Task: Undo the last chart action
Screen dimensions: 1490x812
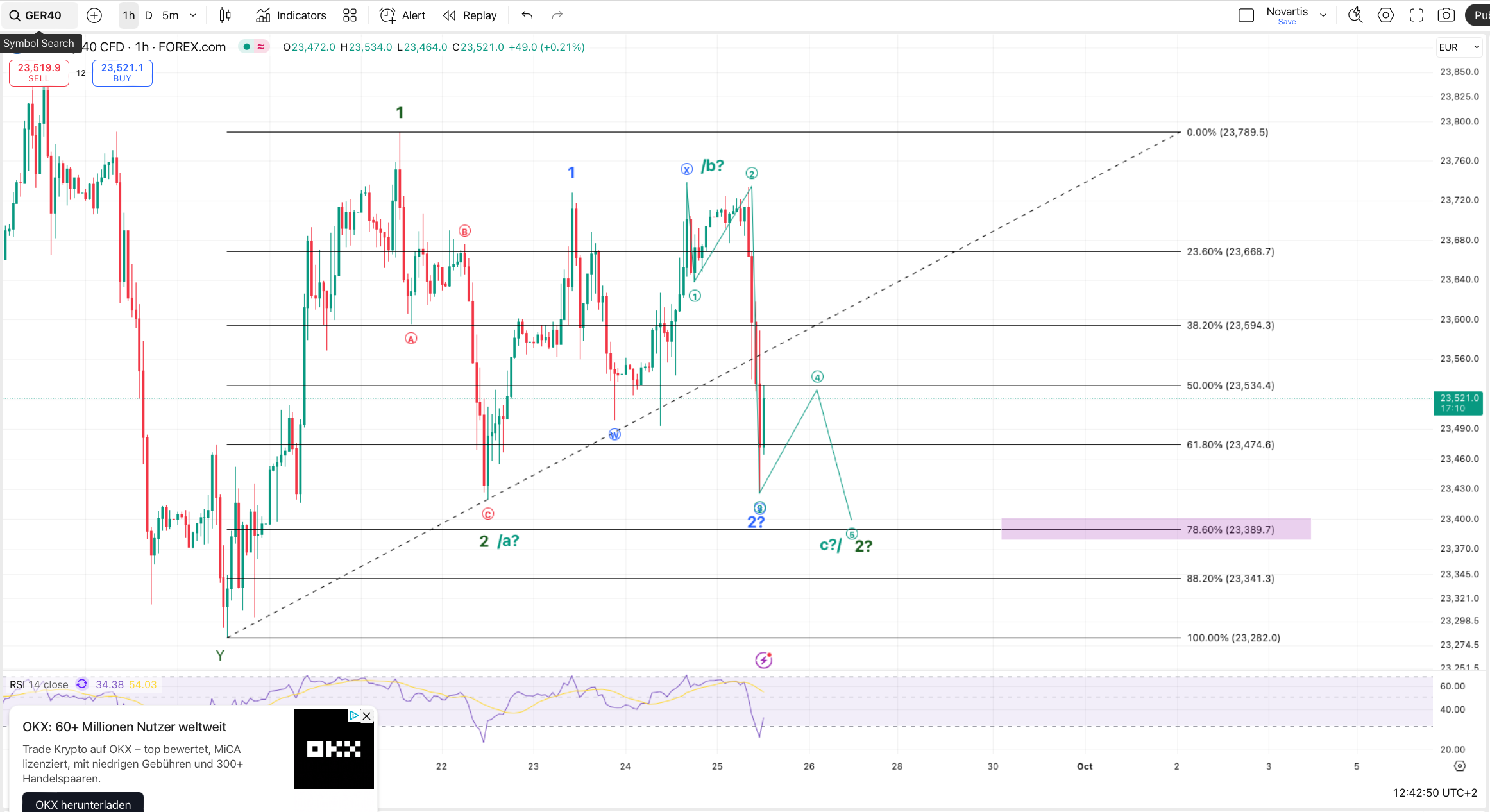Action: coord(527,15)
